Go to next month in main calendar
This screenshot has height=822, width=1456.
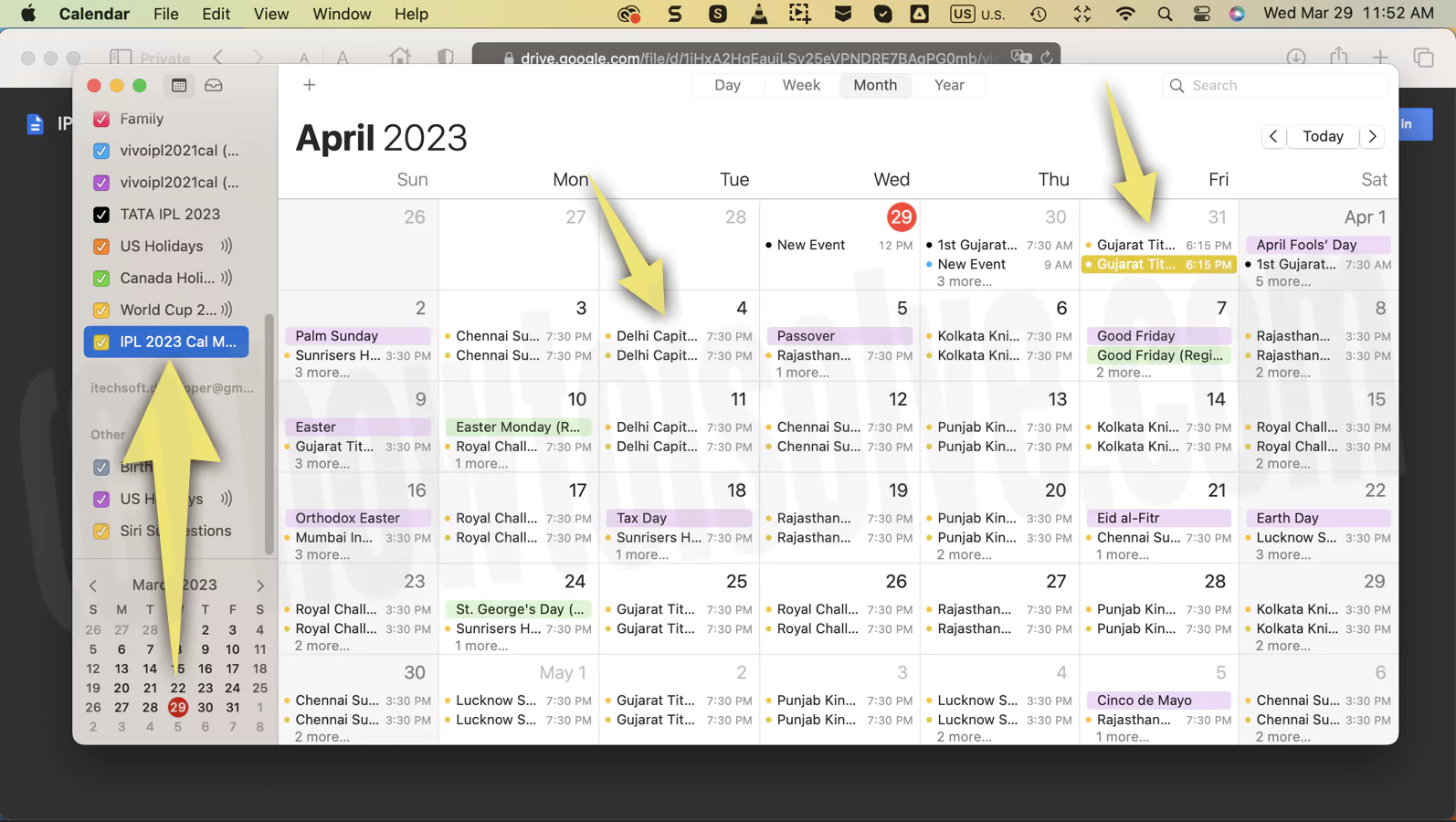pyautogui.click(x=1372, y=136)
